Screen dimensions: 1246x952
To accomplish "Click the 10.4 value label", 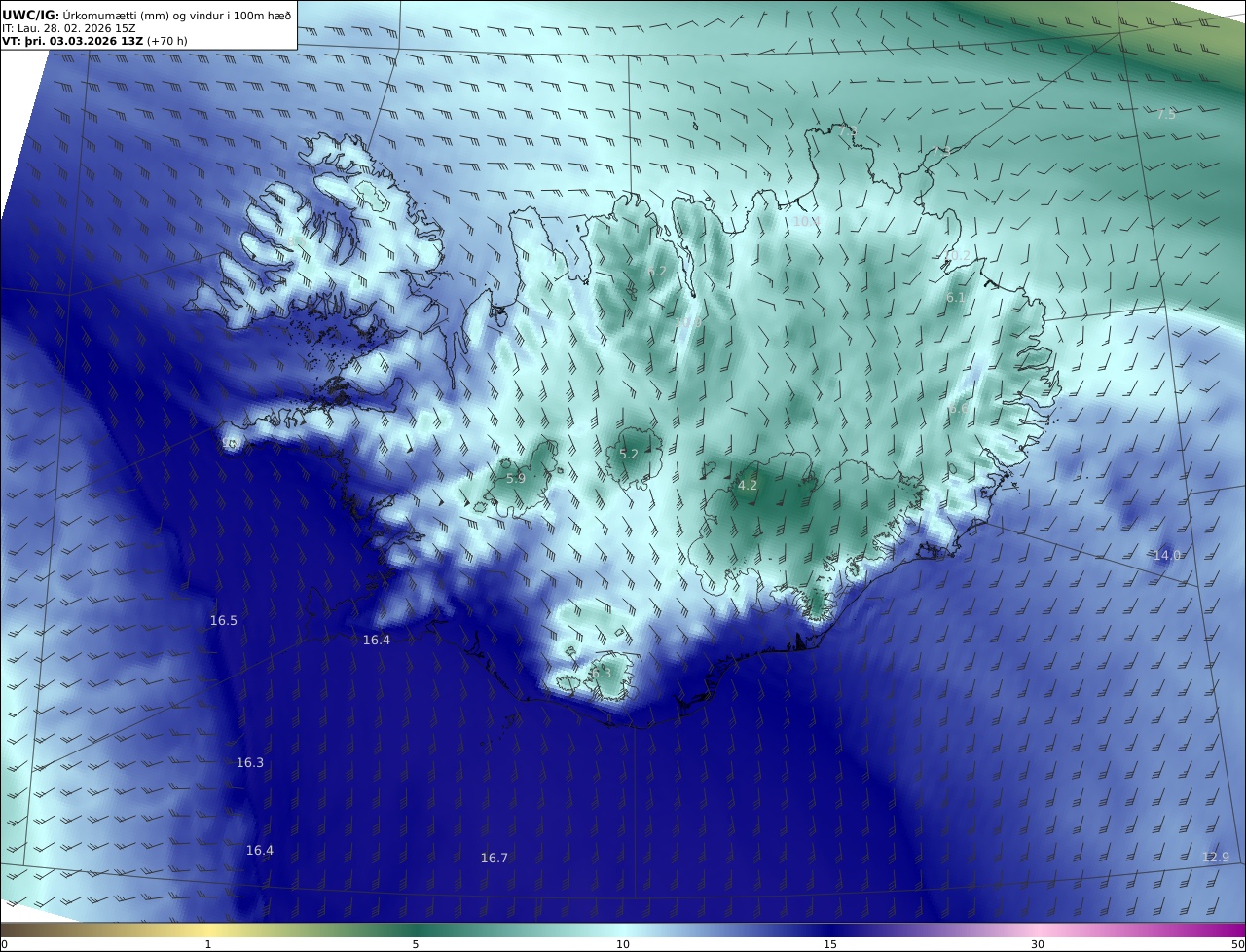I will [806, 222].
